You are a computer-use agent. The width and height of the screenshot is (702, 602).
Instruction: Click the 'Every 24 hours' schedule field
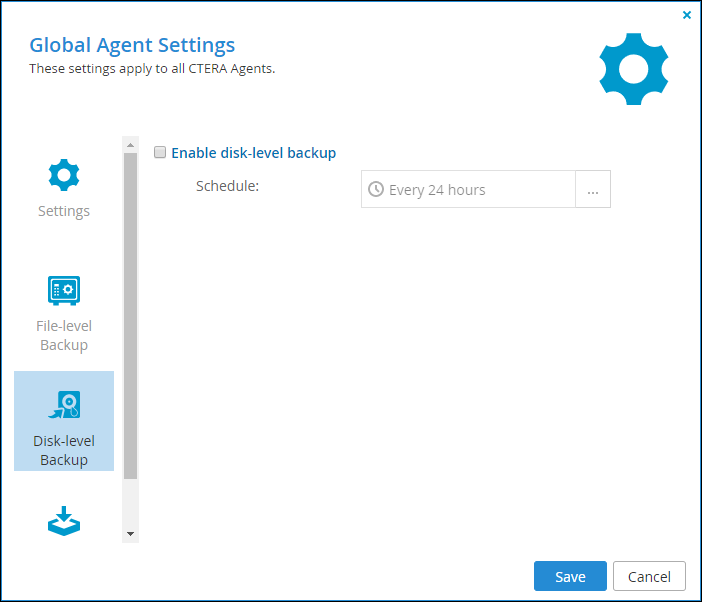pyautogui.click(x=468, y=189)
